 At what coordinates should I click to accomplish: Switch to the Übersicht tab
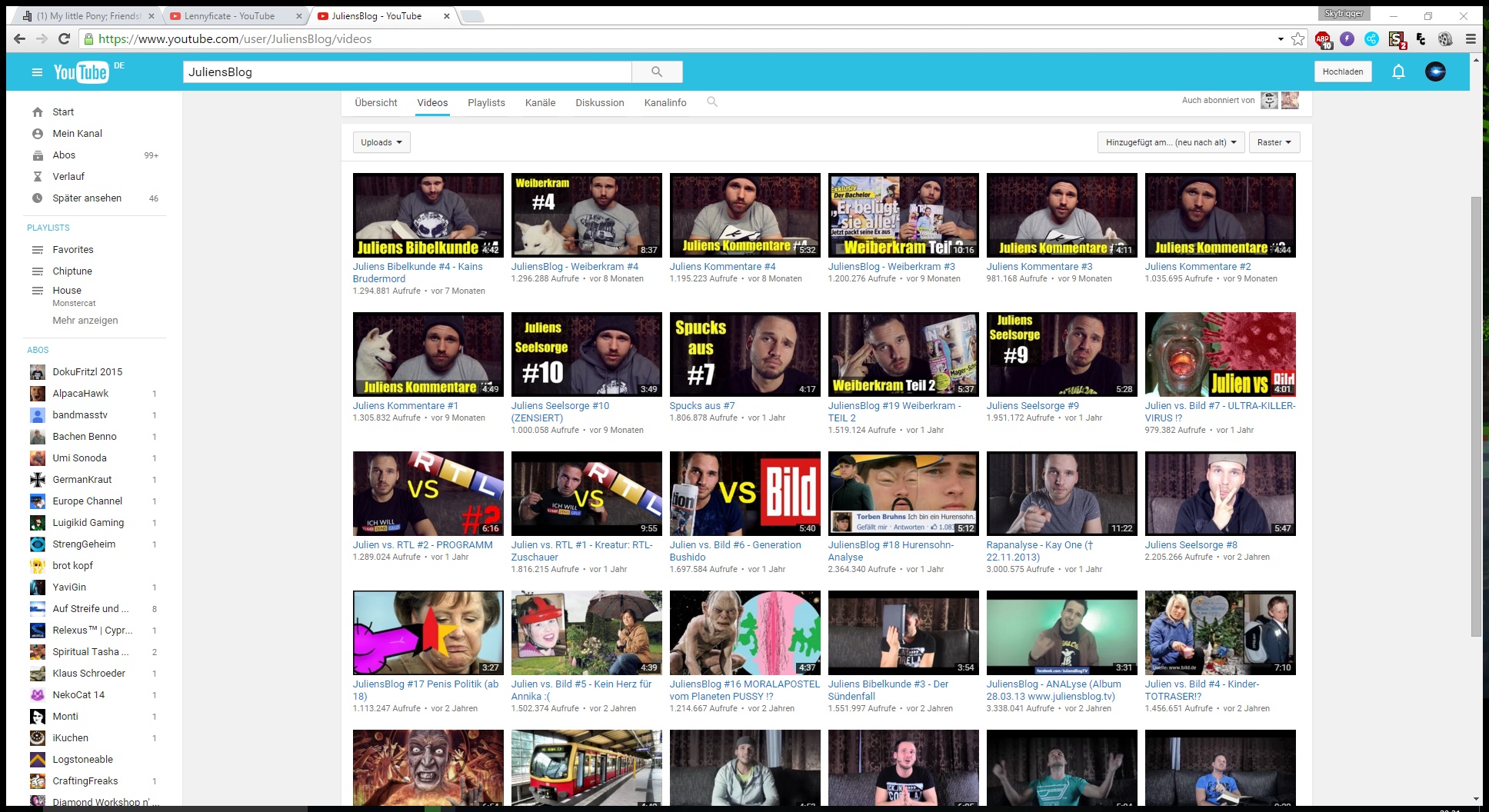point(376,102)
